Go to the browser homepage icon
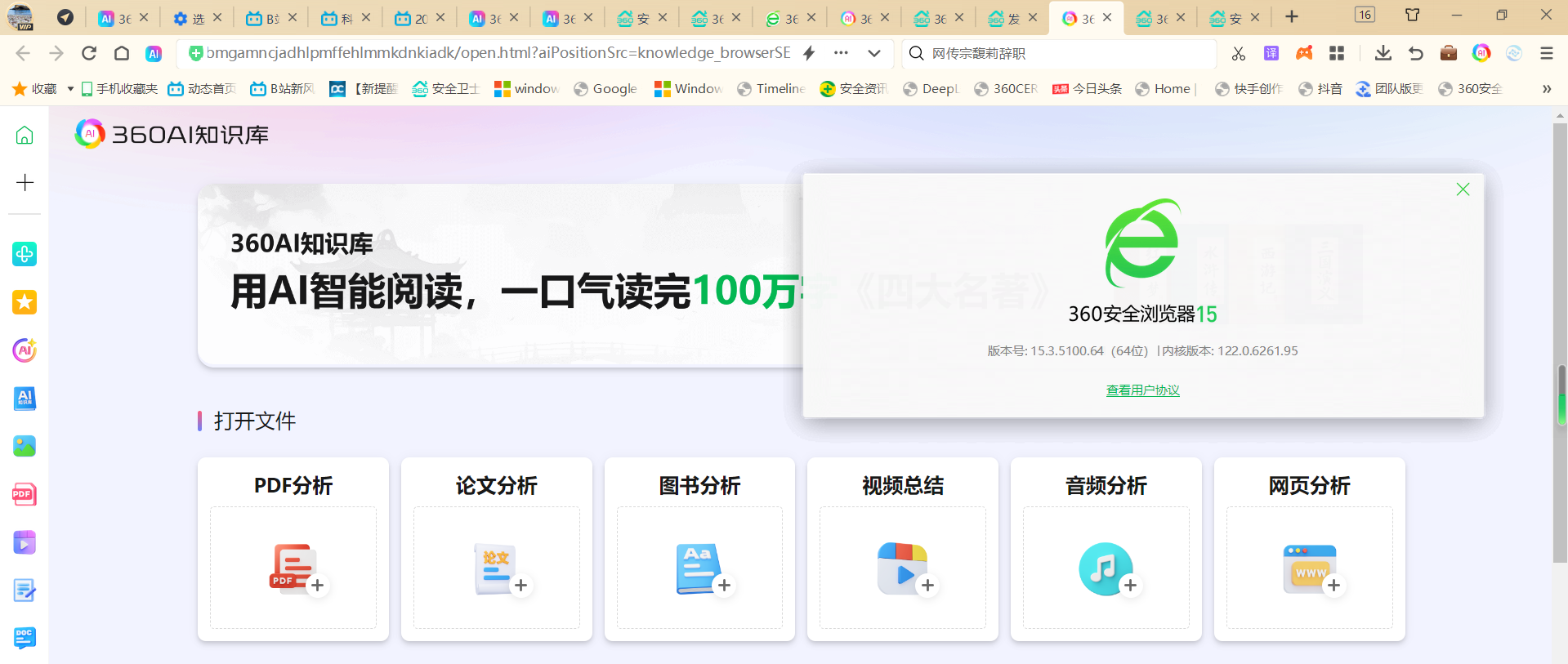1568x664 pixels. click(122, 53)
